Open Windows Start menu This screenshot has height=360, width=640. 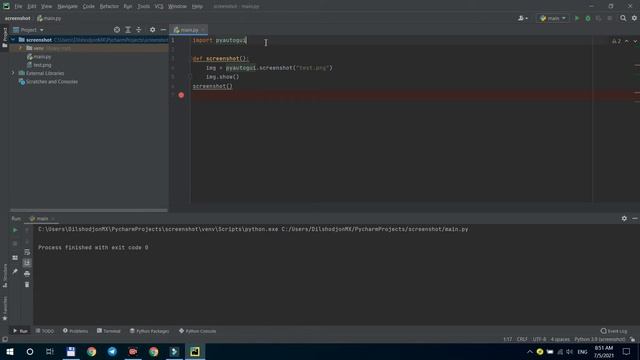point(10,351)
